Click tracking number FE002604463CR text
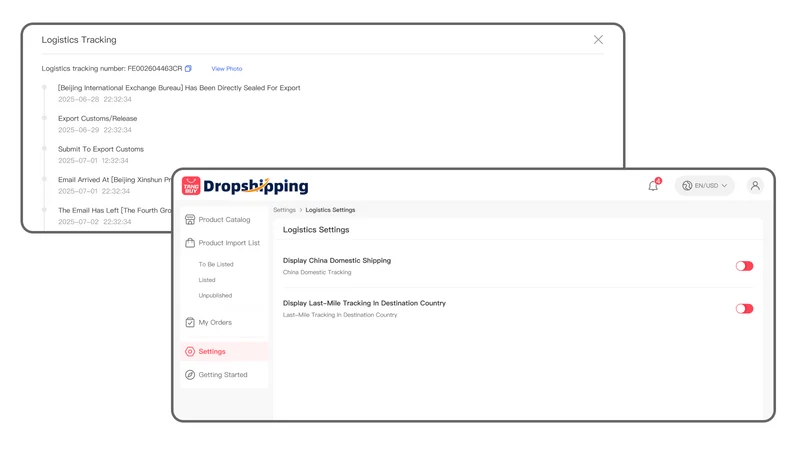Image resolution: width=800 pixels, height=450 pixels. click(x=155, y=68)
